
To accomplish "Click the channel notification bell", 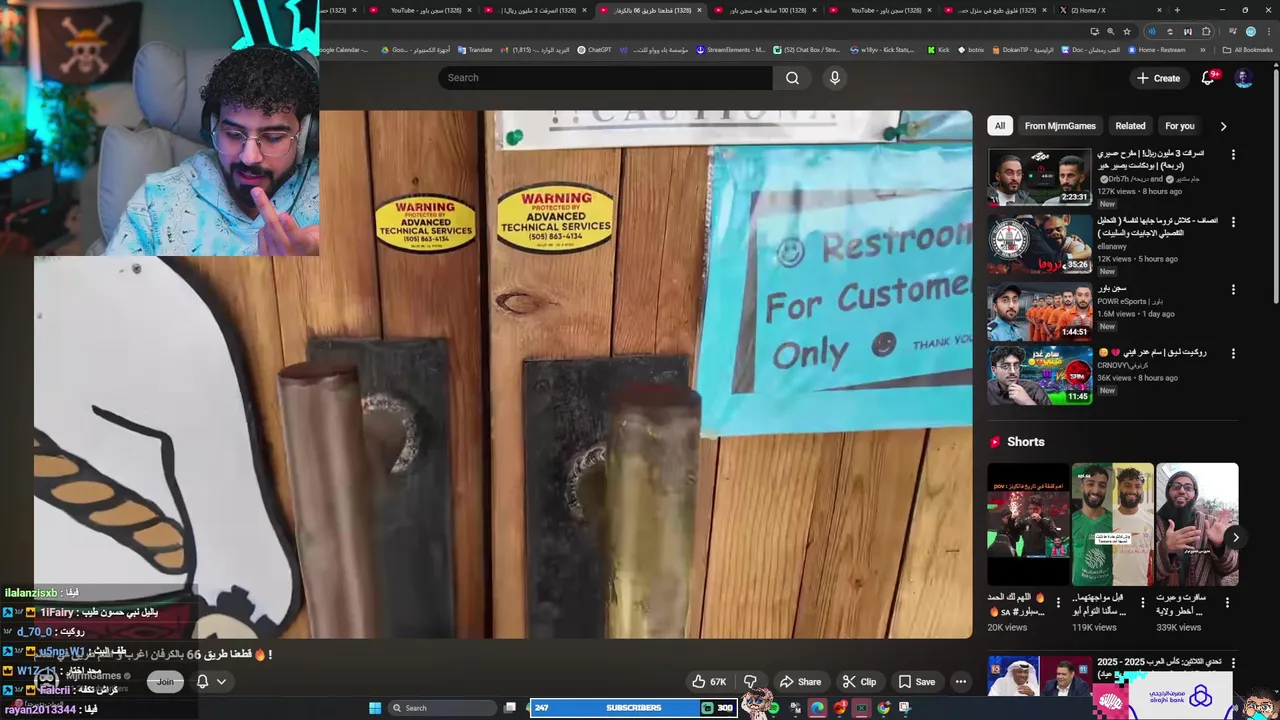I will tap(202, 681).
